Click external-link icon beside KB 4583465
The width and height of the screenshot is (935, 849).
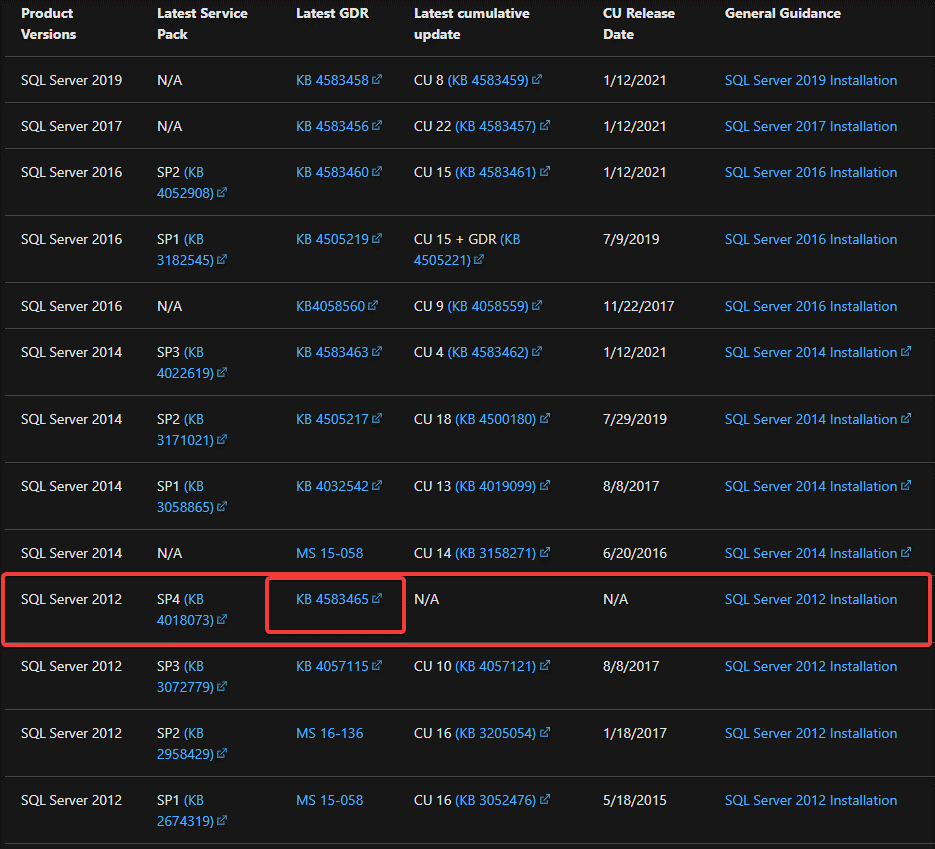click(377, 598)
